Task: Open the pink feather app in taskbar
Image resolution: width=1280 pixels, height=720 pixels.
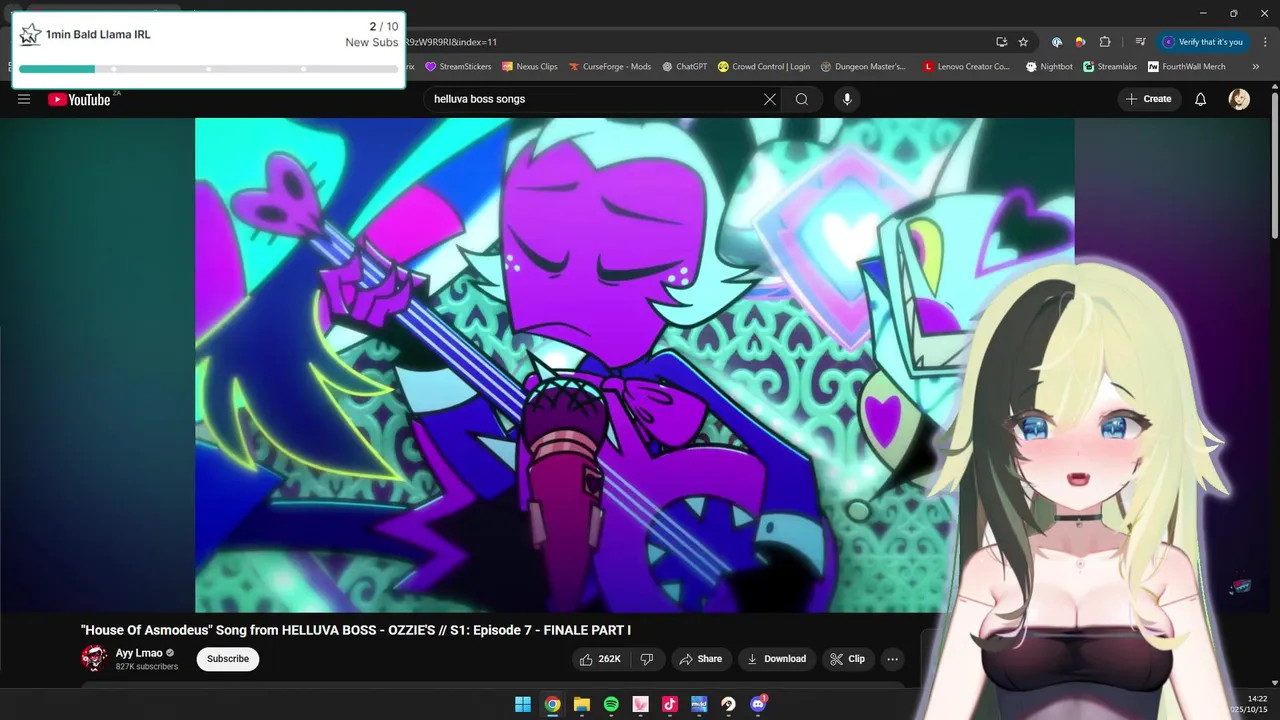Action: point(641,704)
